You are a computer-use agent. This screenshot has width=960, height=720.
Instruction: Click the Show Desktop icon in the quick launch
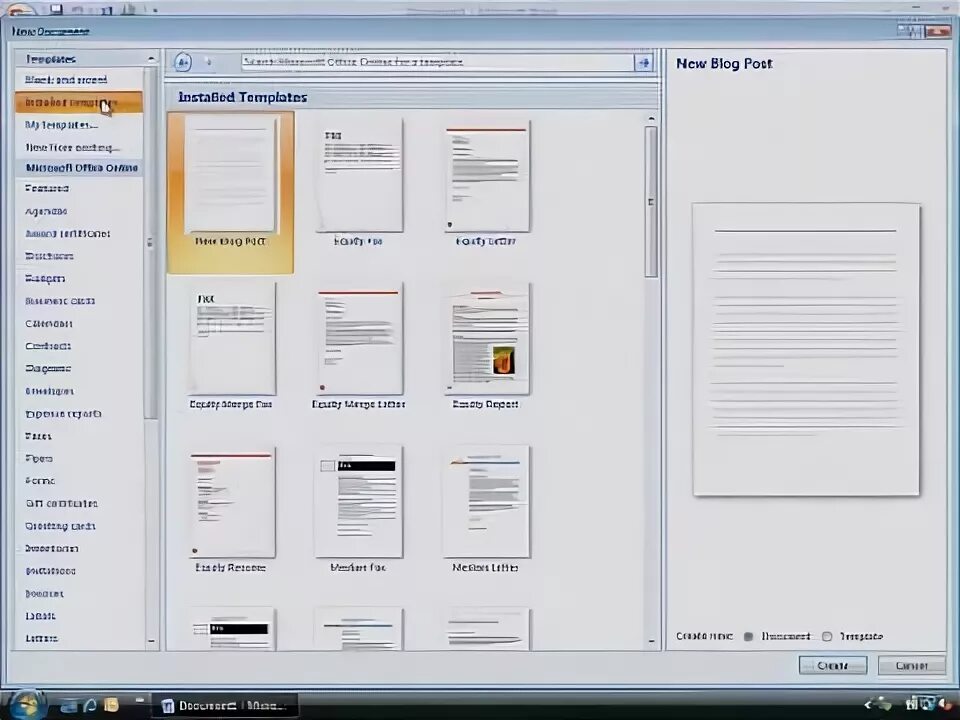pyautogui.click(x=69, y=705)
